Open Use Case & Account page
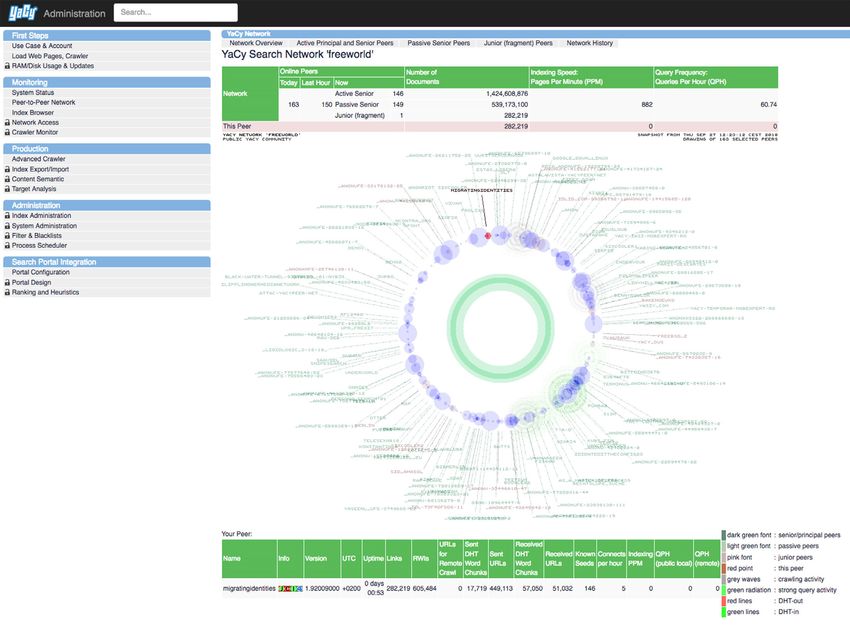Viewport: 850px width, 627px height. click(x=42, y=46)
